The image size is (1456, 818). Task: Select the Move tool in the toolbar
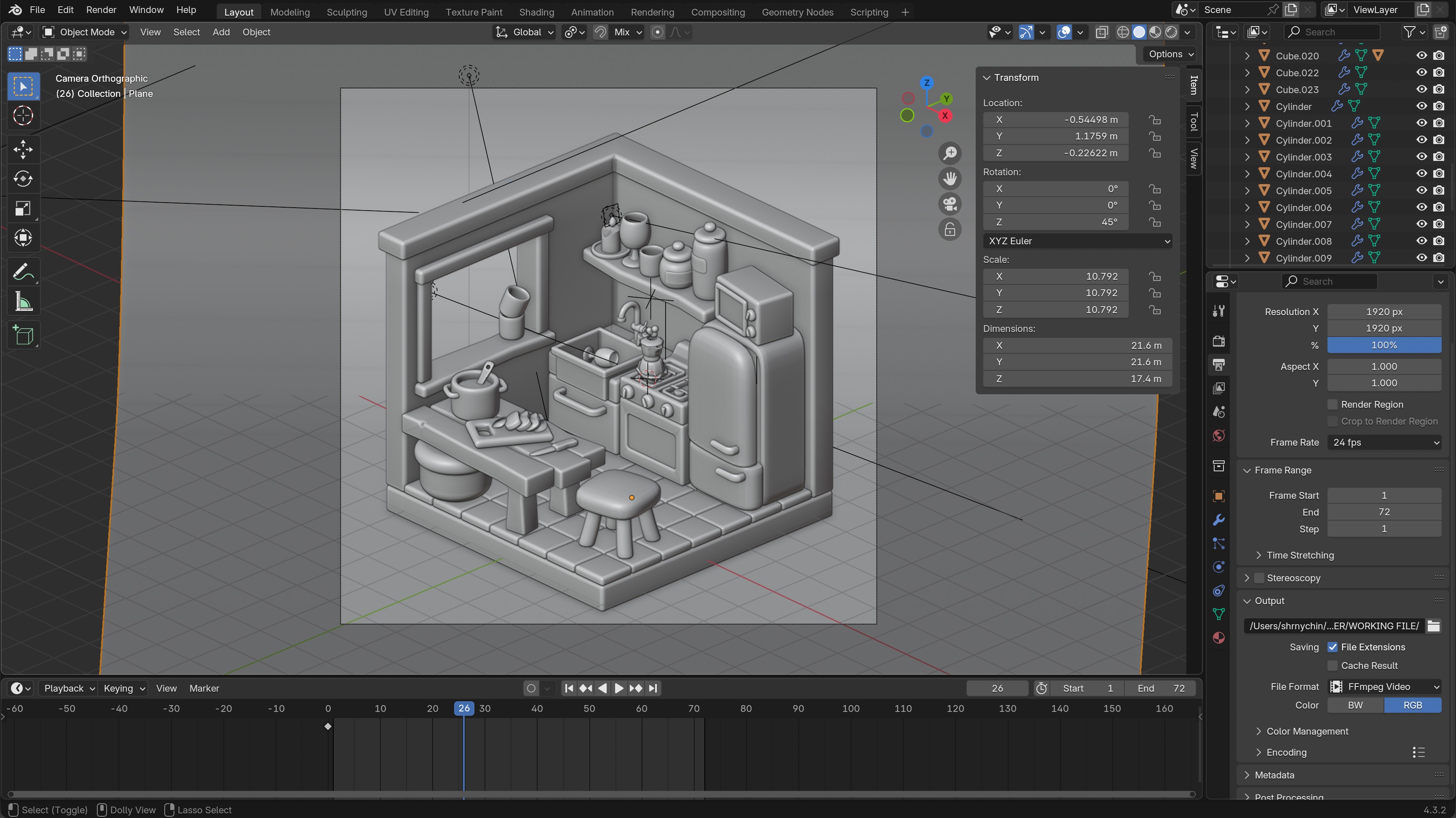(x=23, y=149)
